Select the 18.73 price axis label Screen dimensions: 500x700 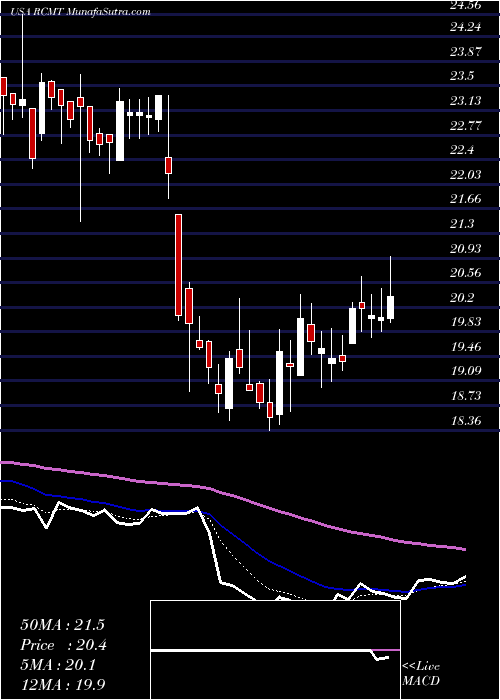(466, 396)
